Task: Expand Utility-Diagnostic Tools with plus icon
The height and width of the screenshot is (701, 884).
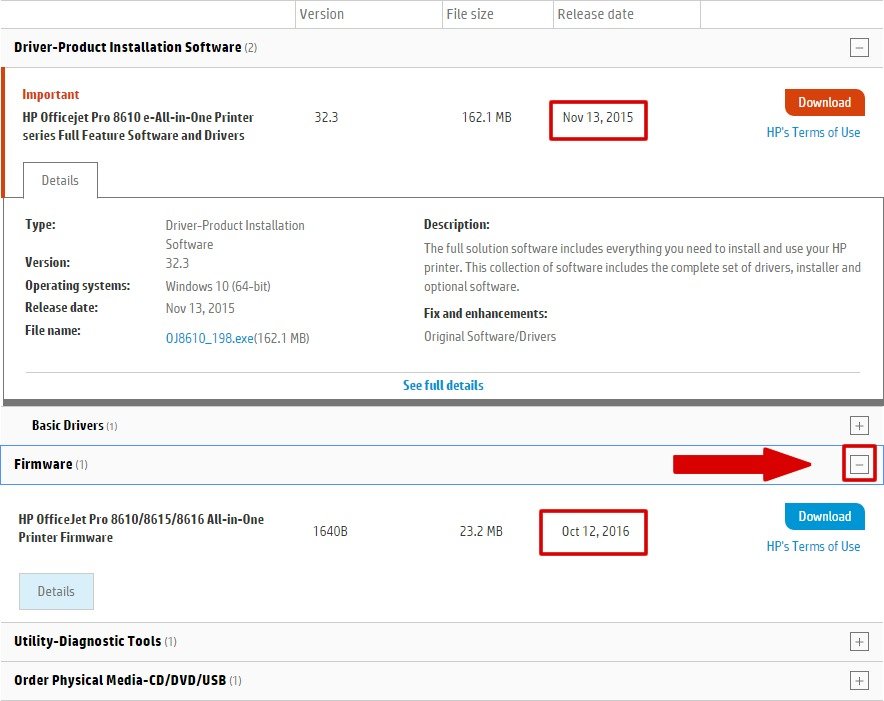Action: (x=858, y=642)
